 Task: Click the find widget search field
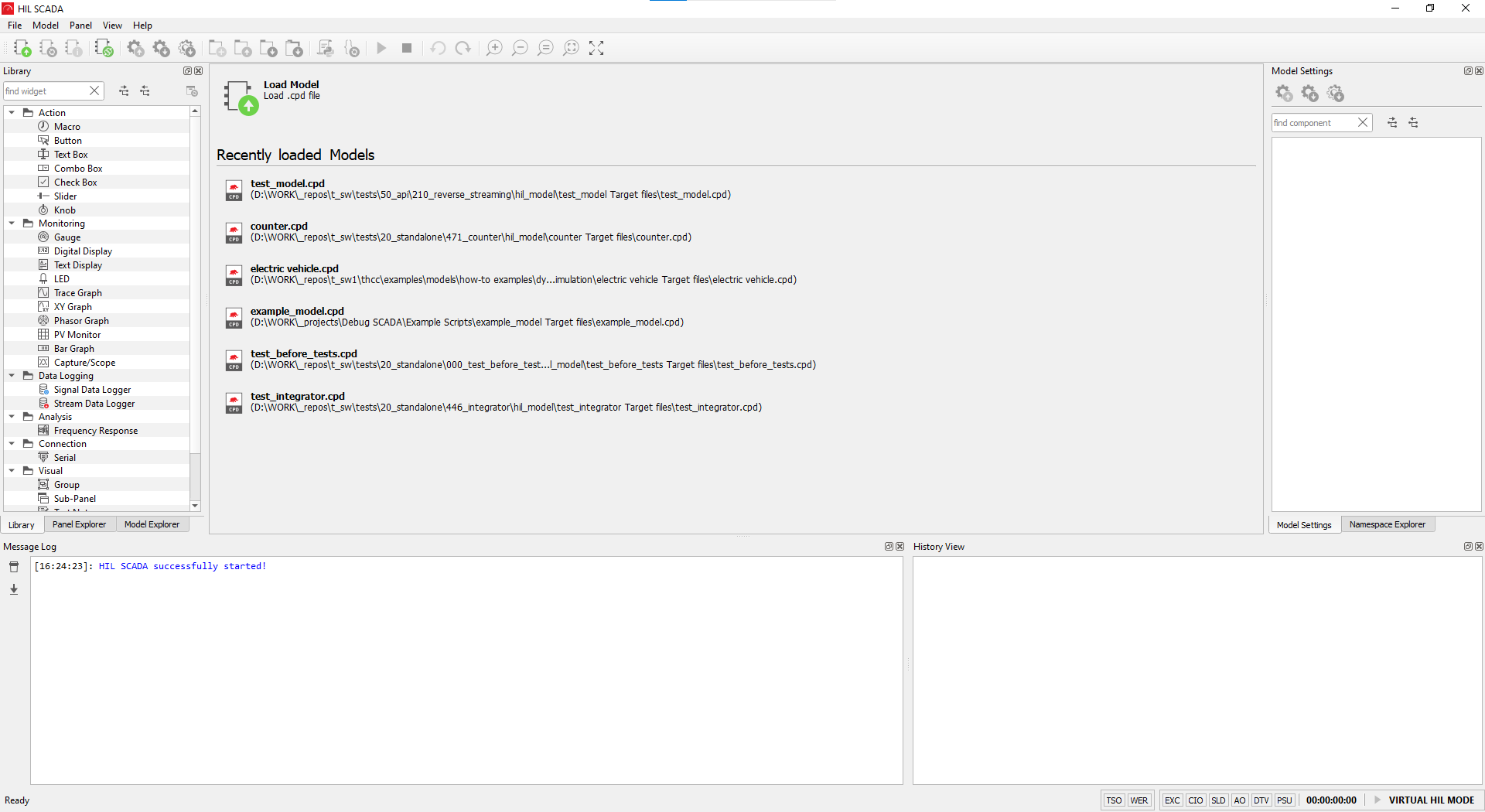coord(45,91)
